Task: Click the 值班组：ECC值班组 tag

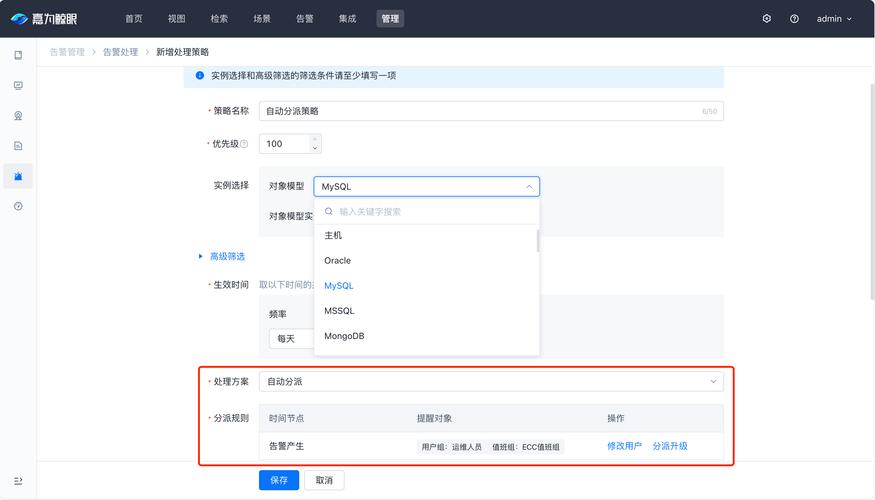Action: coord(526,447)
